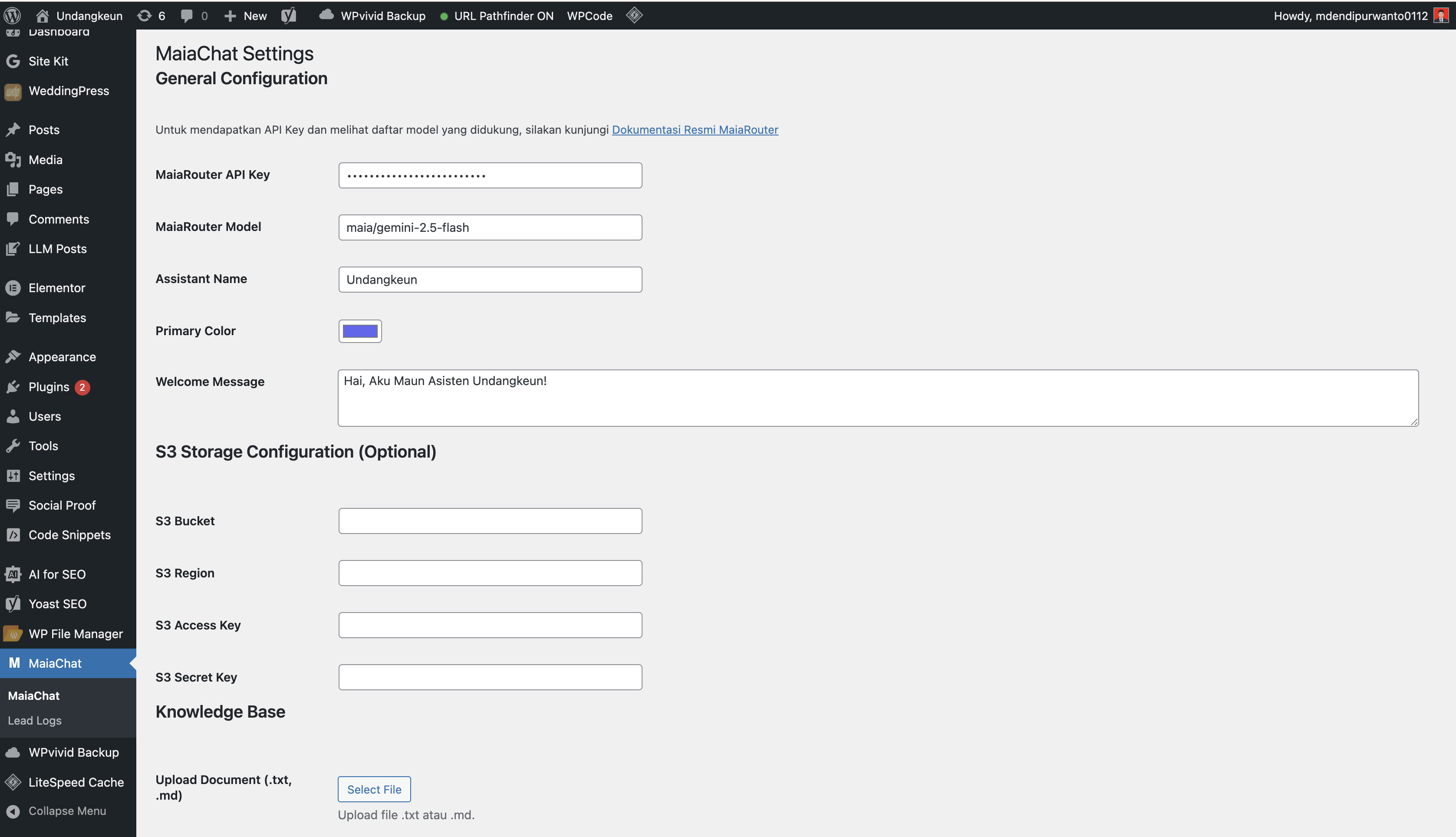Viewport: 1456px width, 837px height.
Task: Open Dokumentasi Resmi MaiaRouter link
Action: point(695,129)
